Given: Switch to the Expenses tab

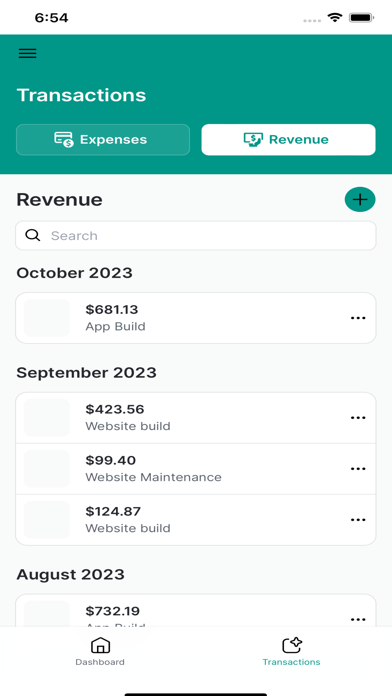Looking at the screenshot, I should click(103, 140).
